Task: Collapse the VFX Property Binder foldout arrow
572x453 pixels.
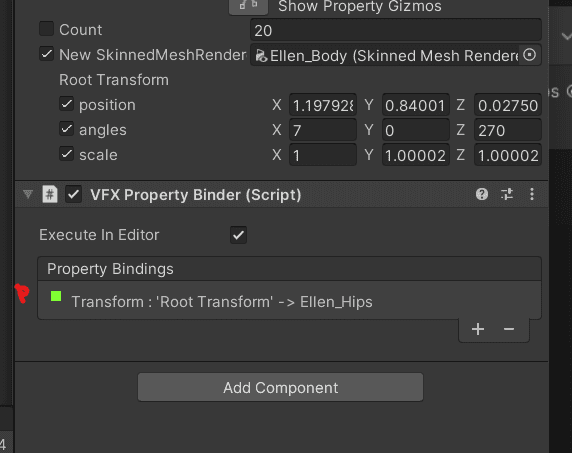Action: point(28,194)
